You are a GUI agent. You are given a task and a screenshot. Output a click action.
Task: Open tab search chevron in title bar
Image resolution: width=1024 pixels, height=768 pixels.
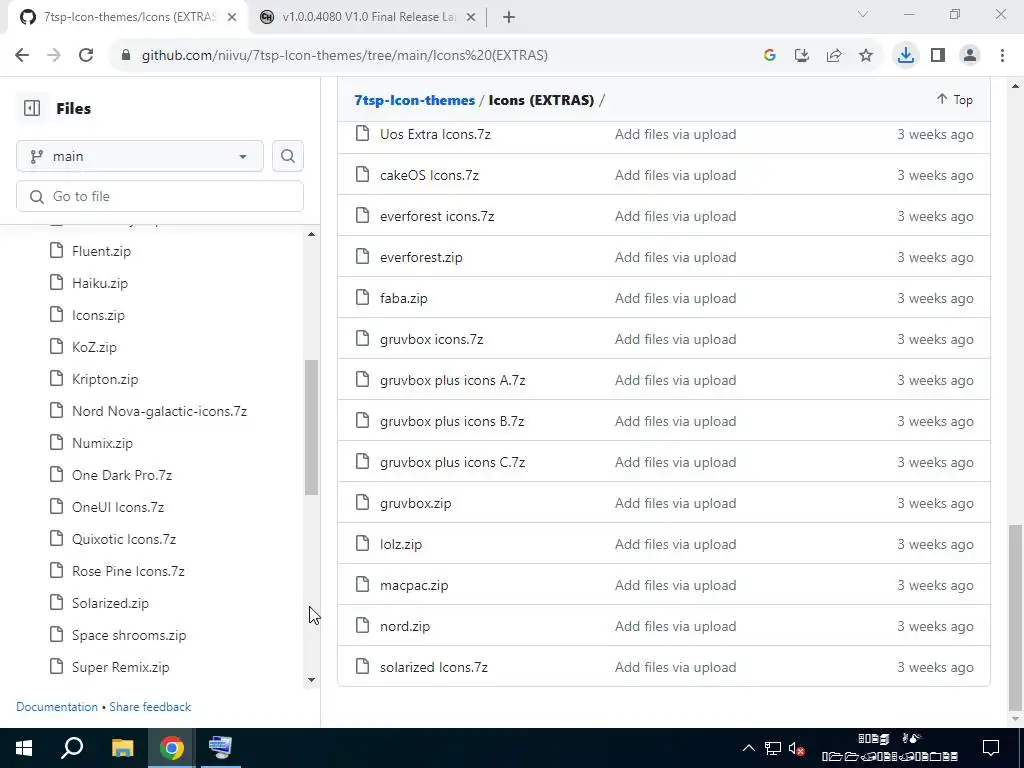[862, 14]
